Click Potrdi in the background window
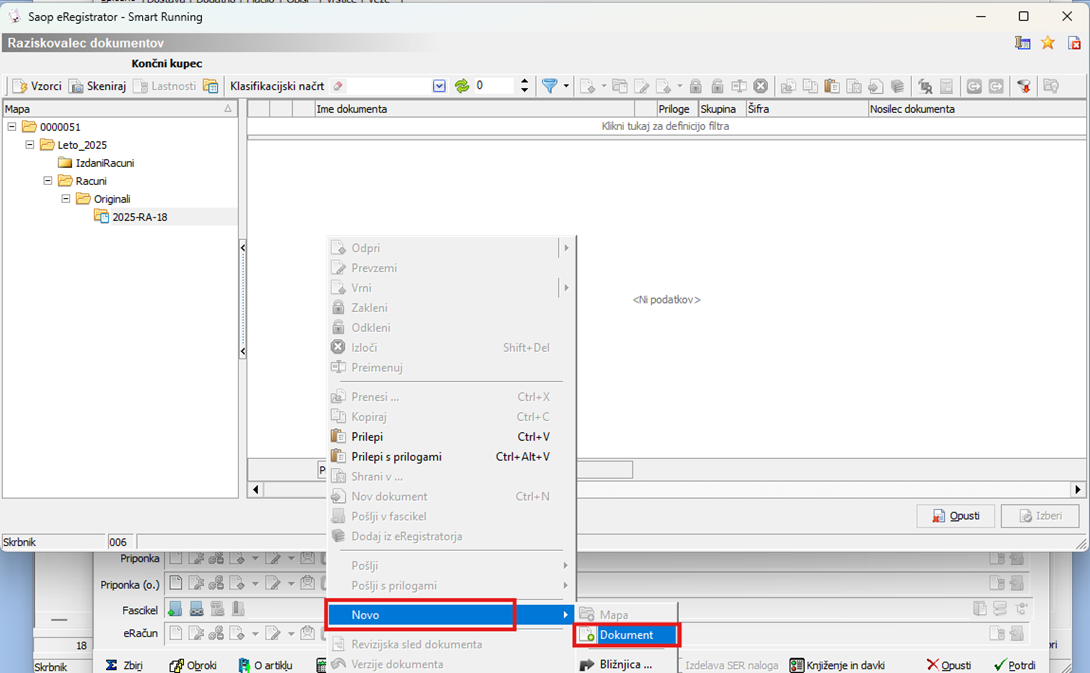The height and width of the screenshot is (673, 1090). (1014, 665)
